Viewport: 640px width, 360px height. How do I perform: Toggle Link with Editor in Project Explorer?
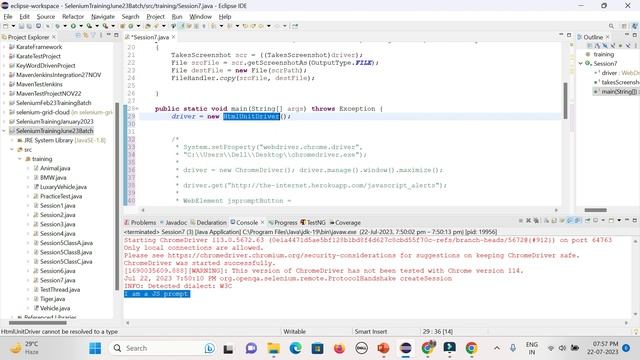(x=85, y=36)
